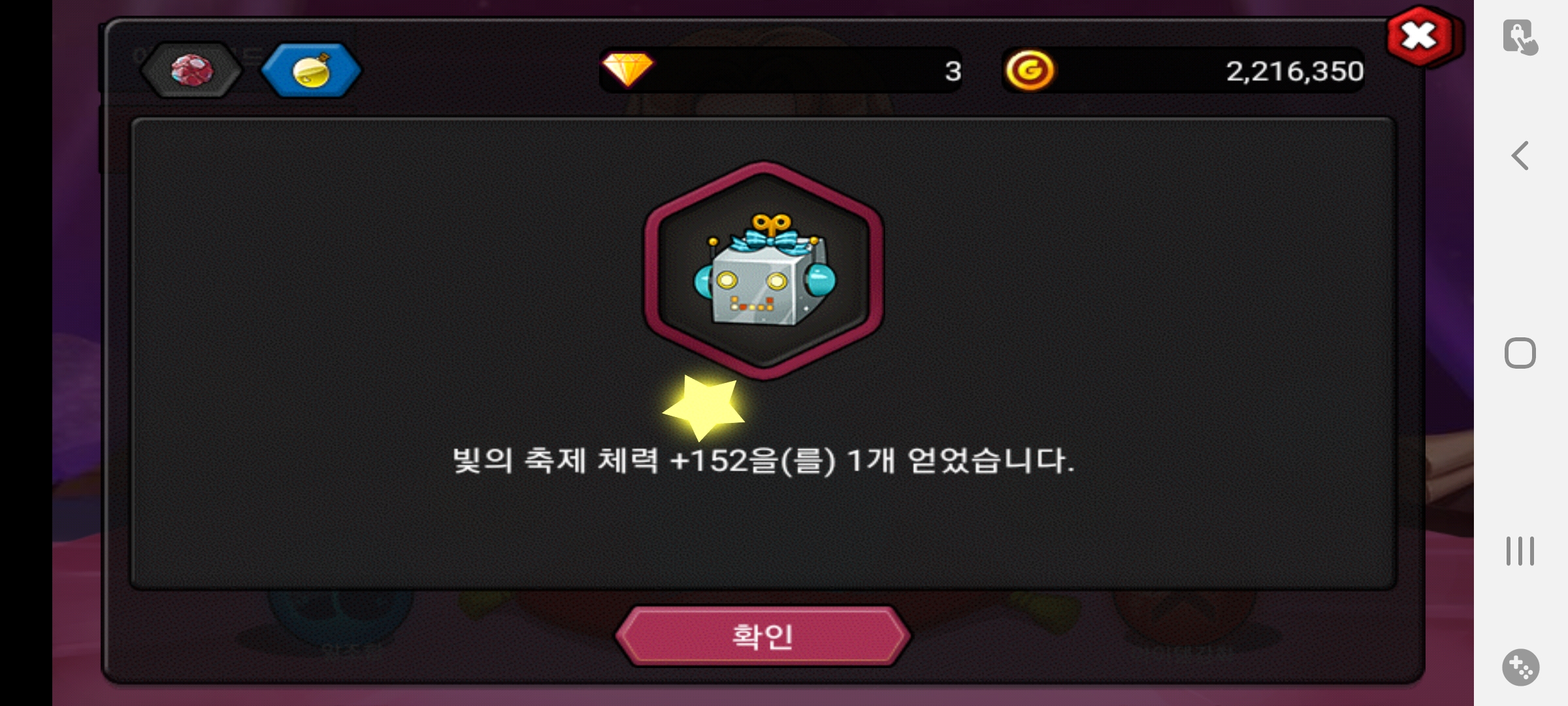1568x706 pixels.
Task: Tap the golden wind-up key on robot box
Action: point(772,224)
